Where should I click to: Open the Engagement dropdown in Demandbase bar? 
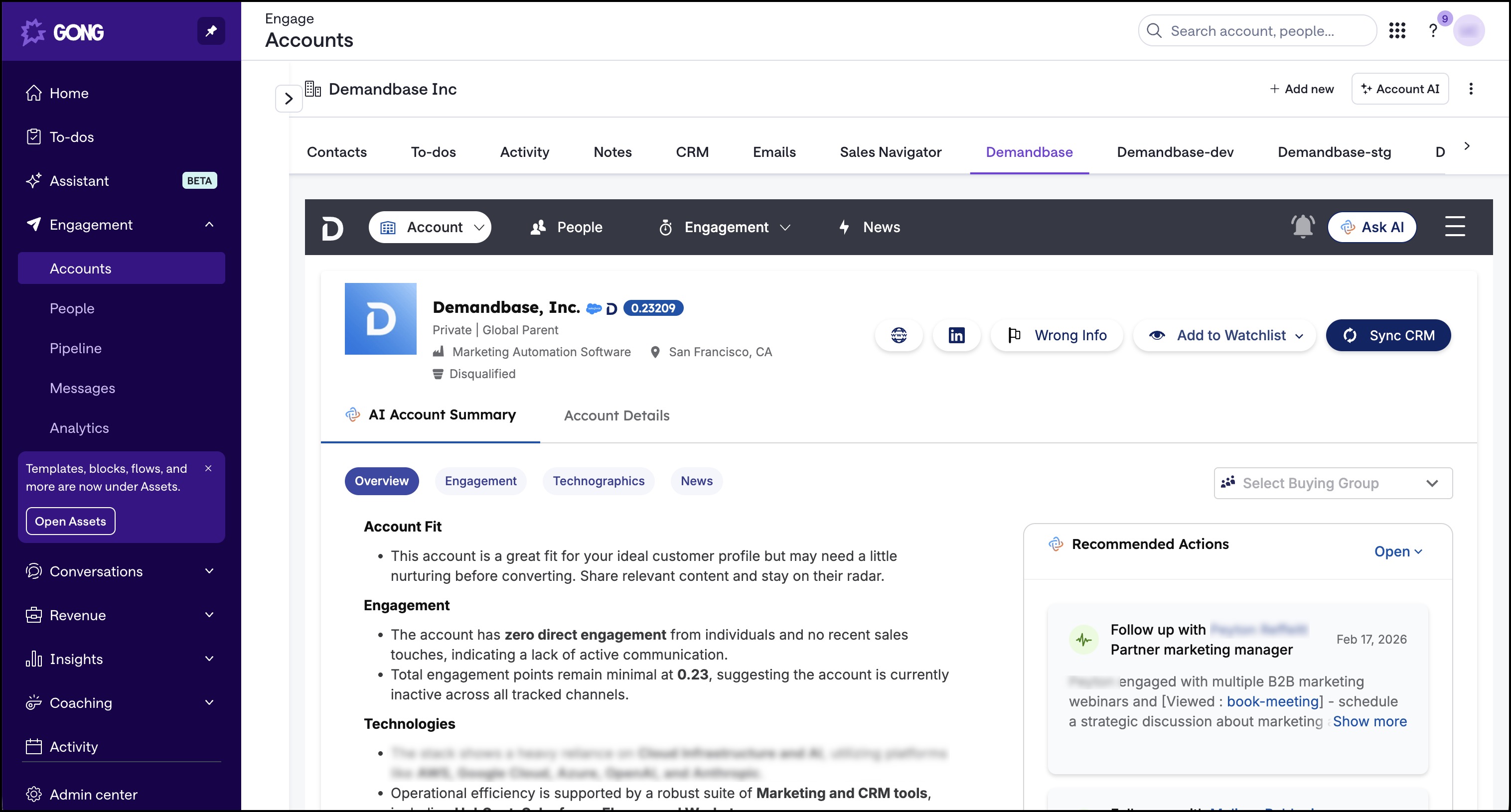[x=725, y=228]
